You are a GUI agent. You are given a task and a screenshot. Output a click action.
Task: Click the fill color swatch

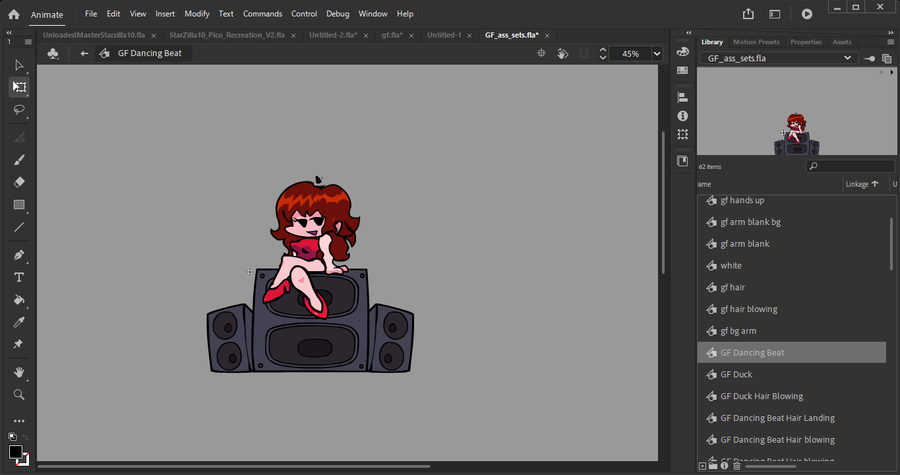(24, 459)
